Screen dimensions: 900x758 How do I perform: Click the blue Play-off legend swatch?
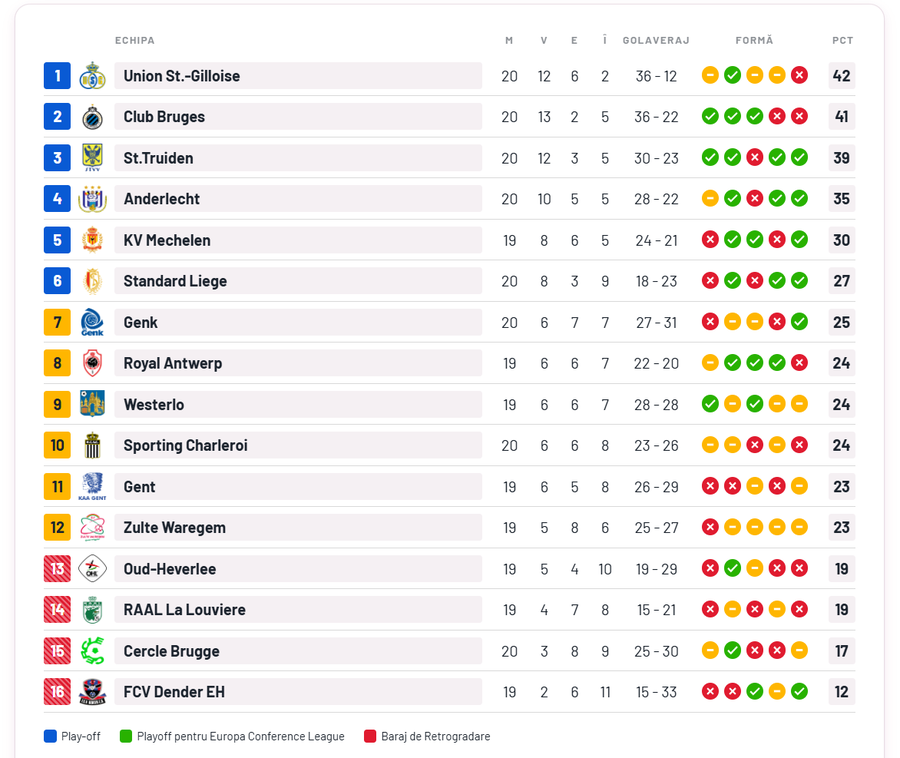pos(50,736)
